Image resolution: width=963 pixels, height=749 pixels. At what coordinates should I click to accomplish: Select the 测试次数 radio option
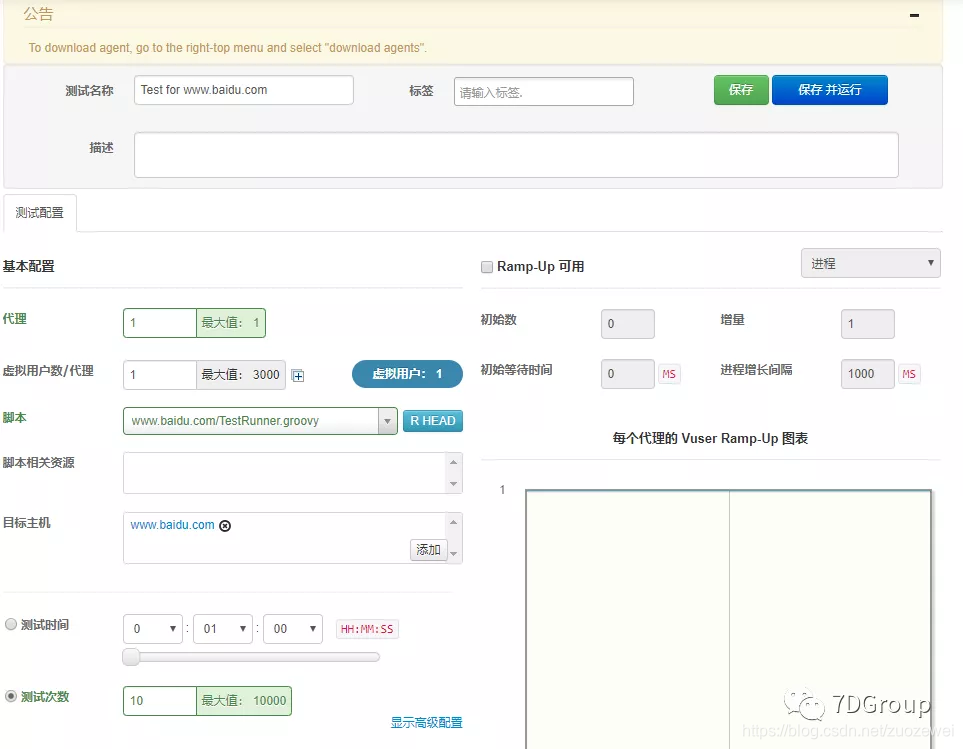click(11, 696)
